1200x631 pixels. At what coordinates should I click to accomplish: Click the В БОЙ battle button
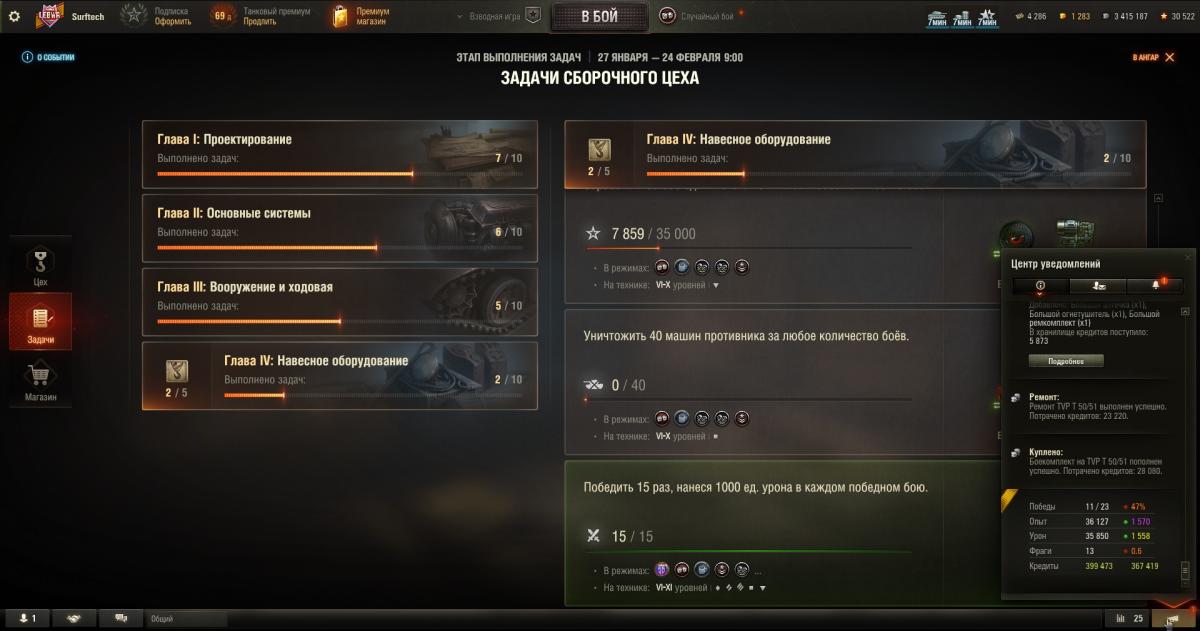(x=599, y=16)
